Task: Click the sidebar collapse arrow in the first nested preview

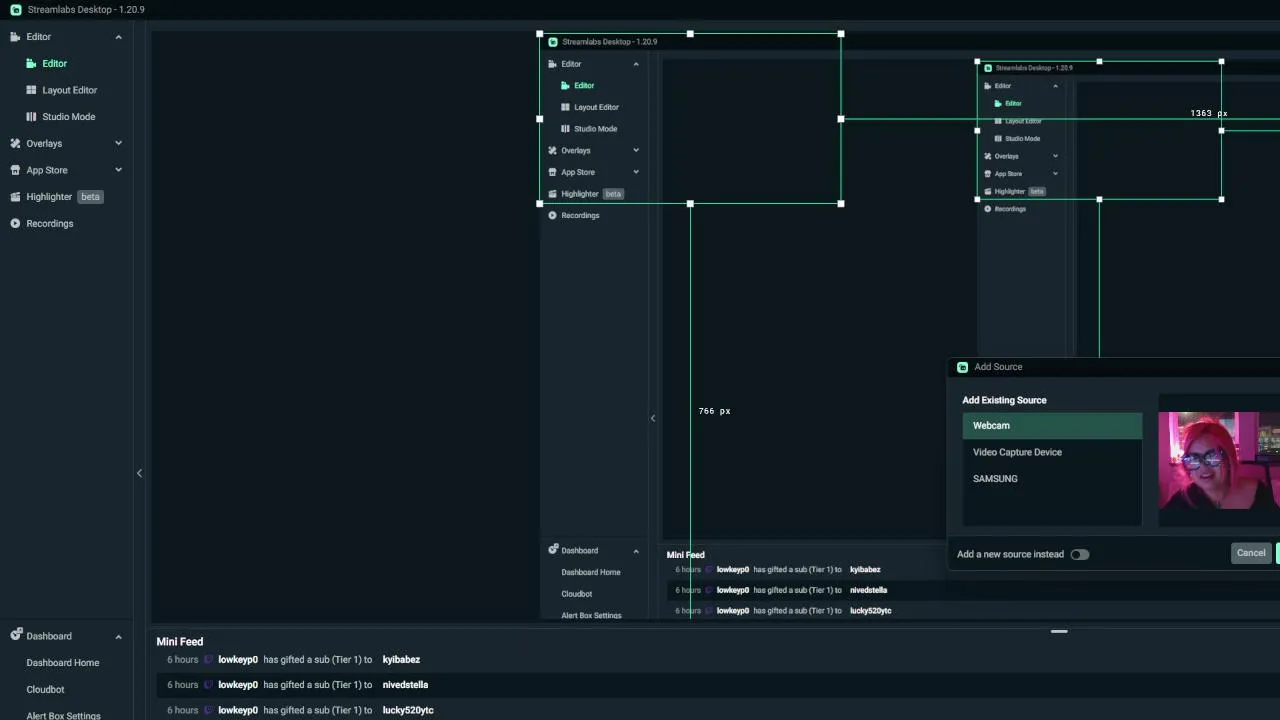Action: 653,418
